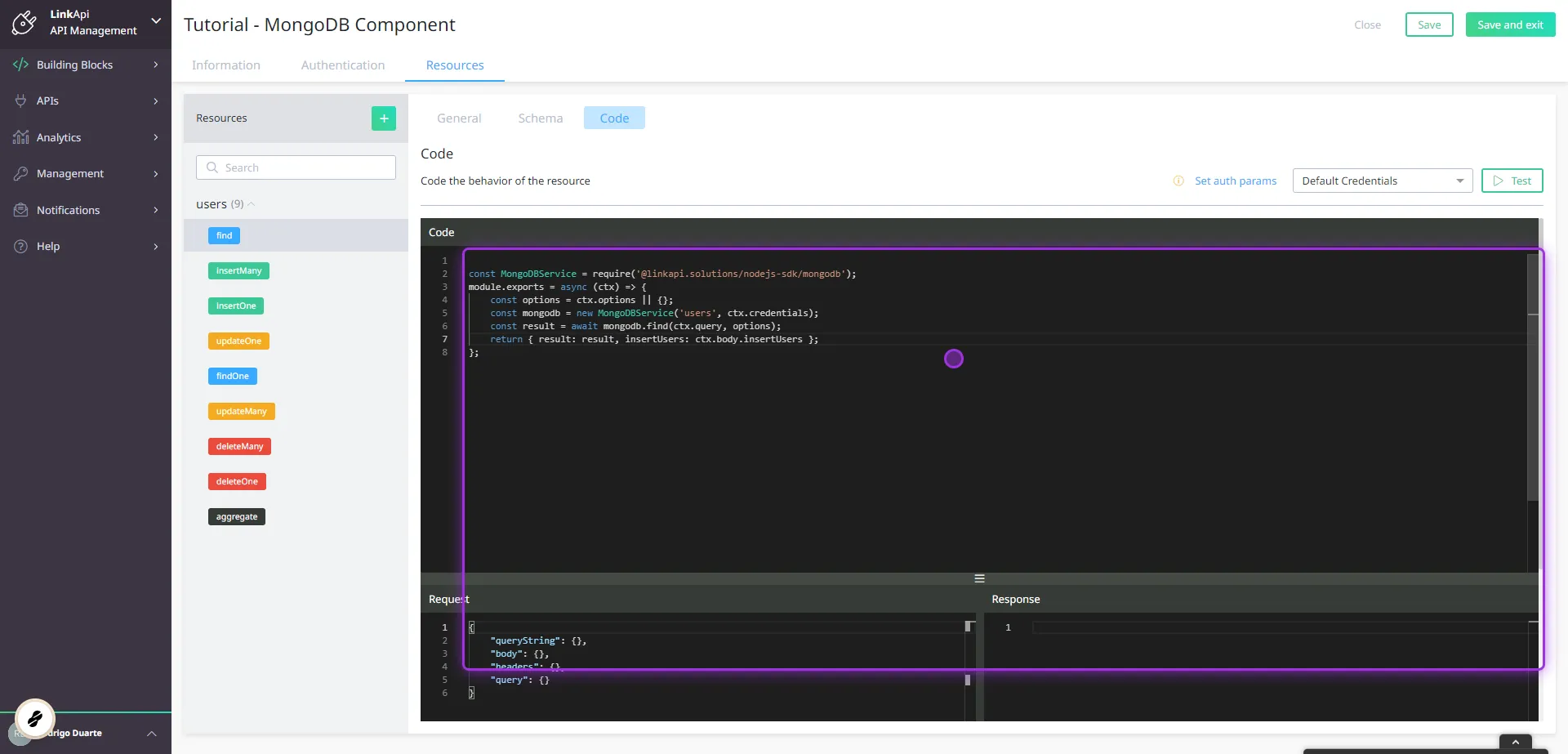Expand the Default Credentials dropdown
Viewport: 1568px width, 754px height.
[x=1461, y=181]
